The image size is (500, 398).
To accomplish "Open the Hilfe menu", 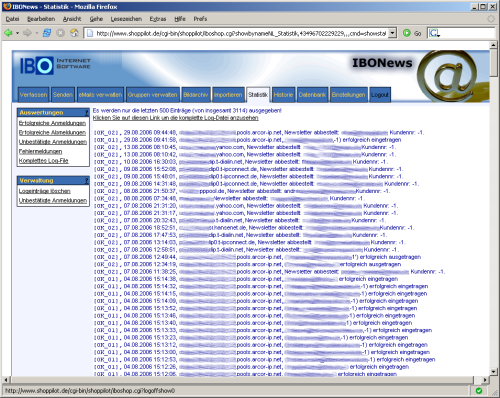I will pos(180,19).
